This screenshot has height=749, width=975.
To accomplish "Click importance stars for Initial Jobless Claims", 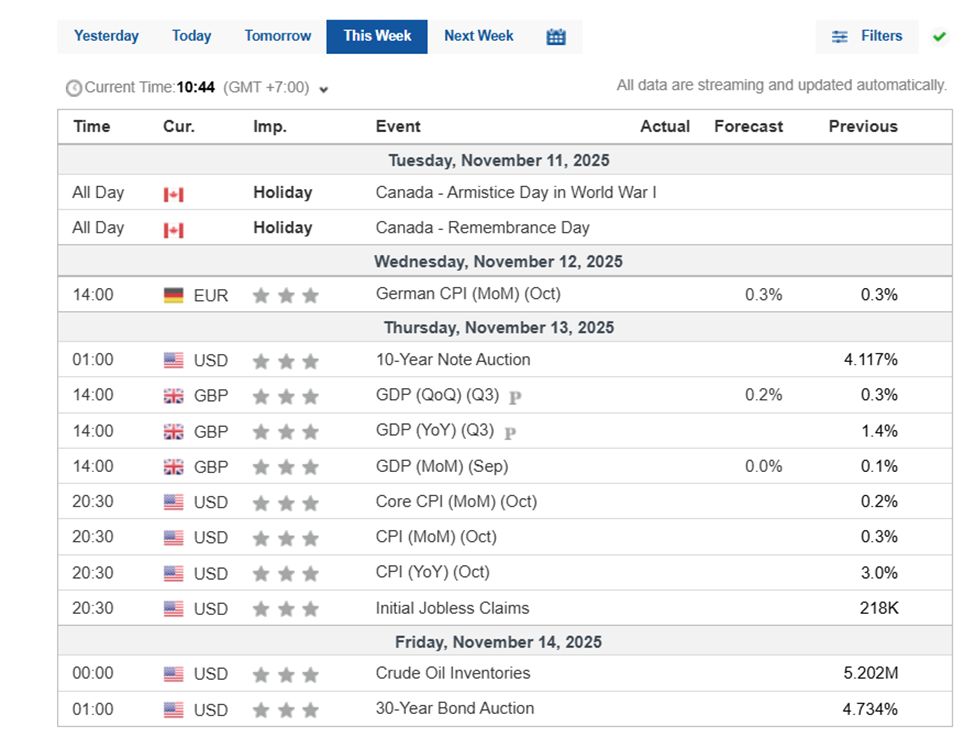I will pyautogui.click(x=285, y=609).
